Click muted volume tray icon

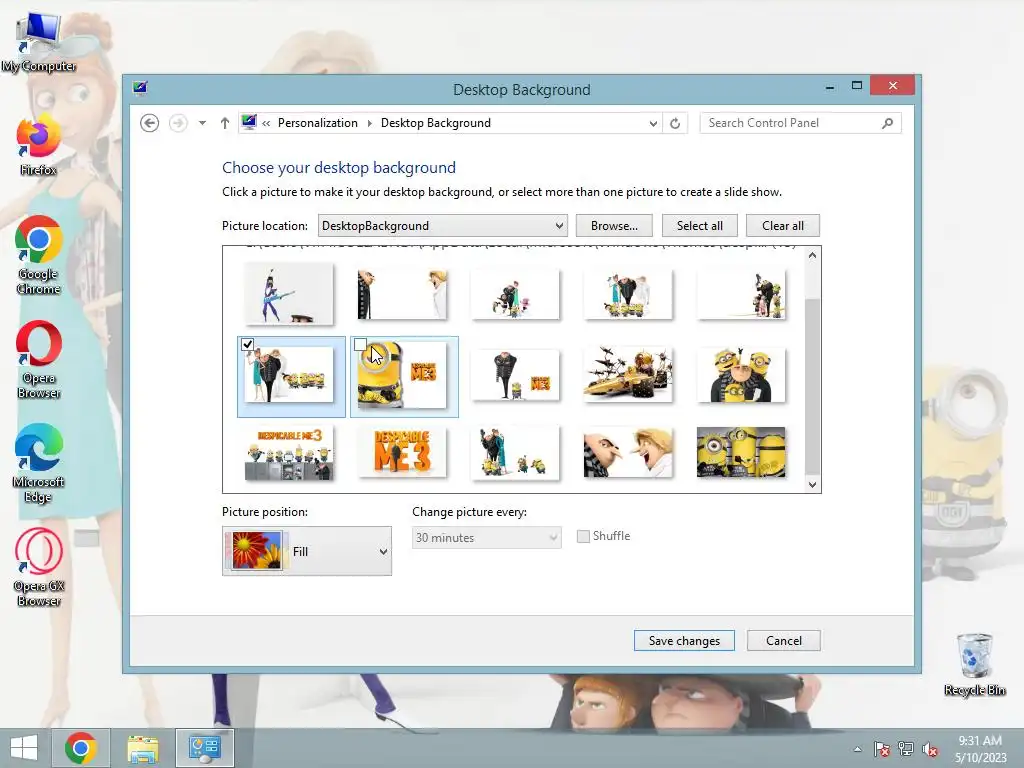pyautogui.click(x=930, y=749)
